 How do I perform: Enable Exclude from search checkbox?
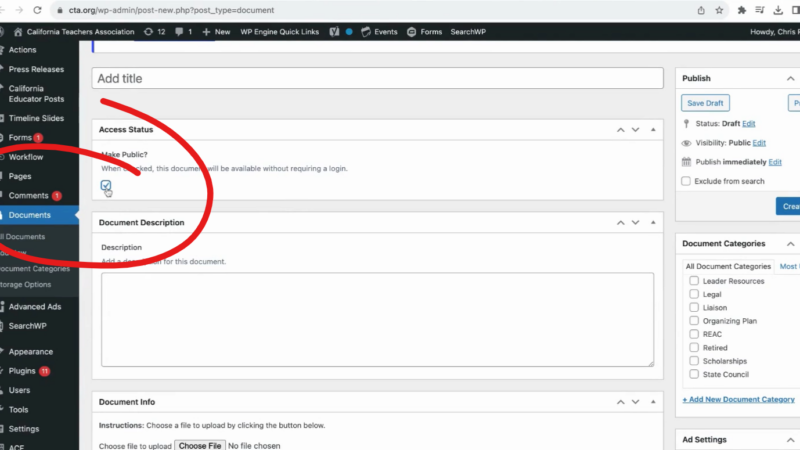(685, 181)
